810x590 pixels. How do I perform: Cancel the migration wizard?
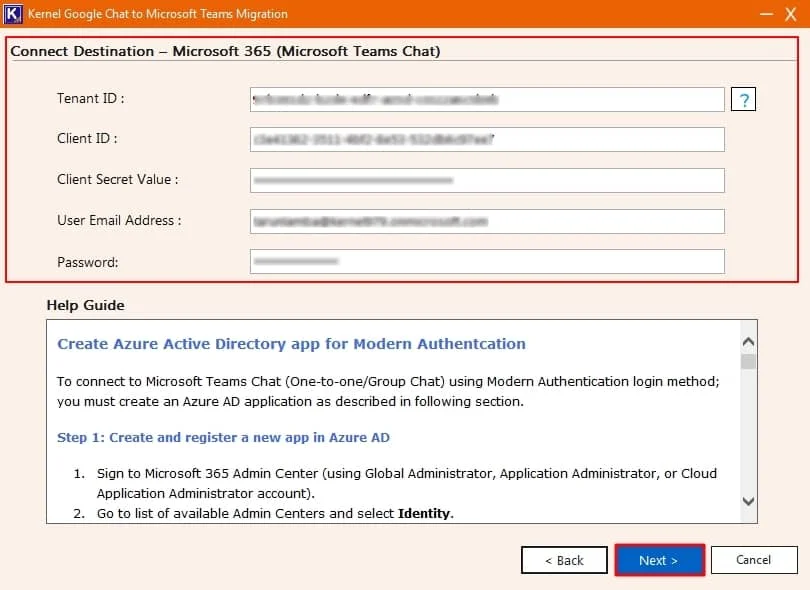754,560
